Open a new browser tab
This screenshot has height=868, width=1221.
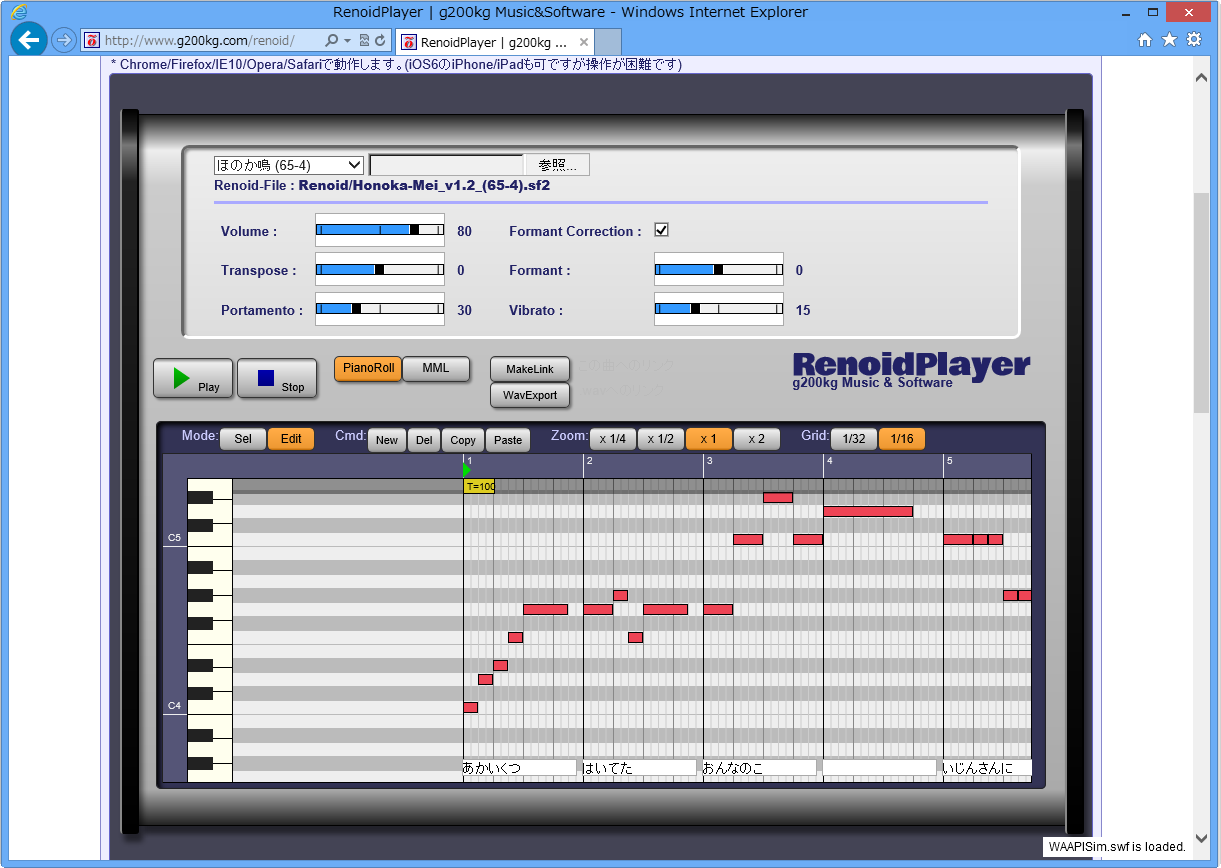click(608, 42)
